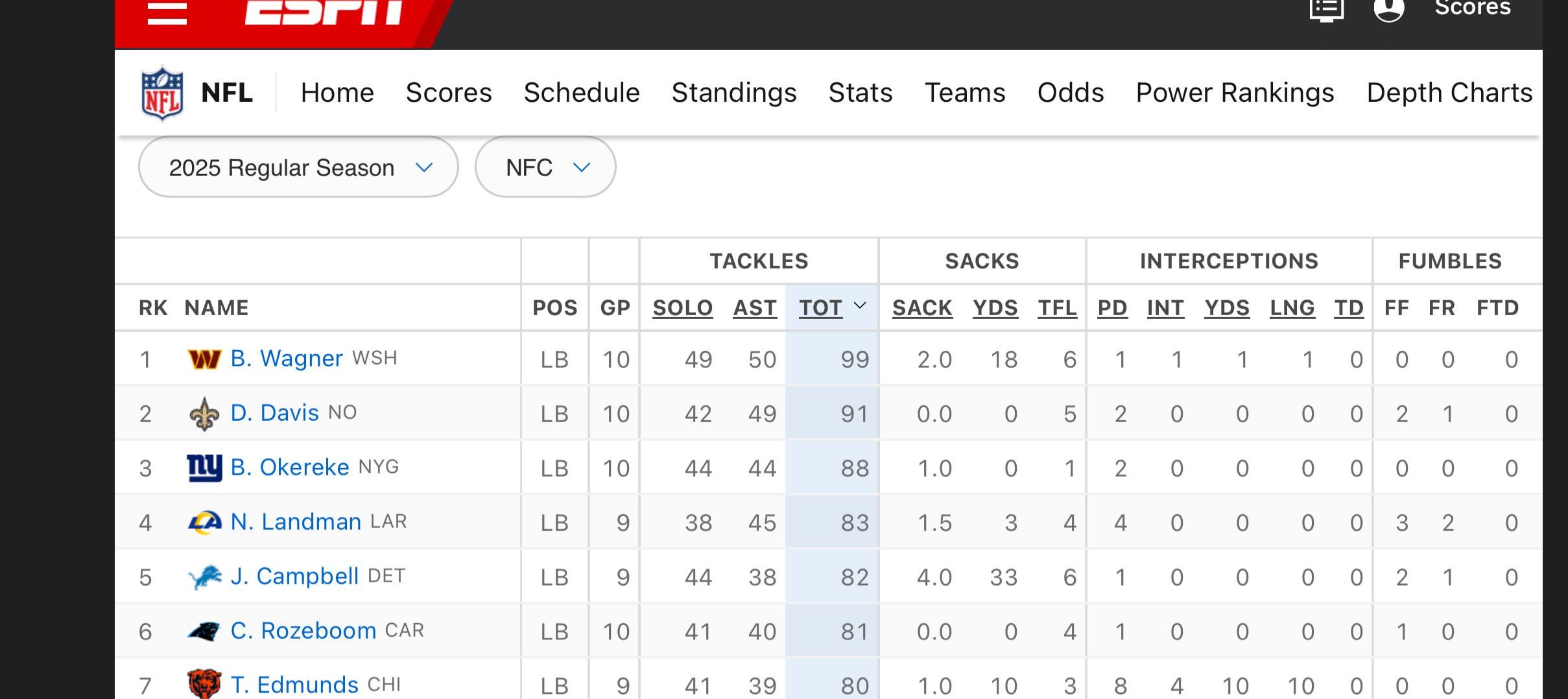Click the New York Giants logo
The height and width of the screenshot is (699, 1568).
click(x=204, y=468)
